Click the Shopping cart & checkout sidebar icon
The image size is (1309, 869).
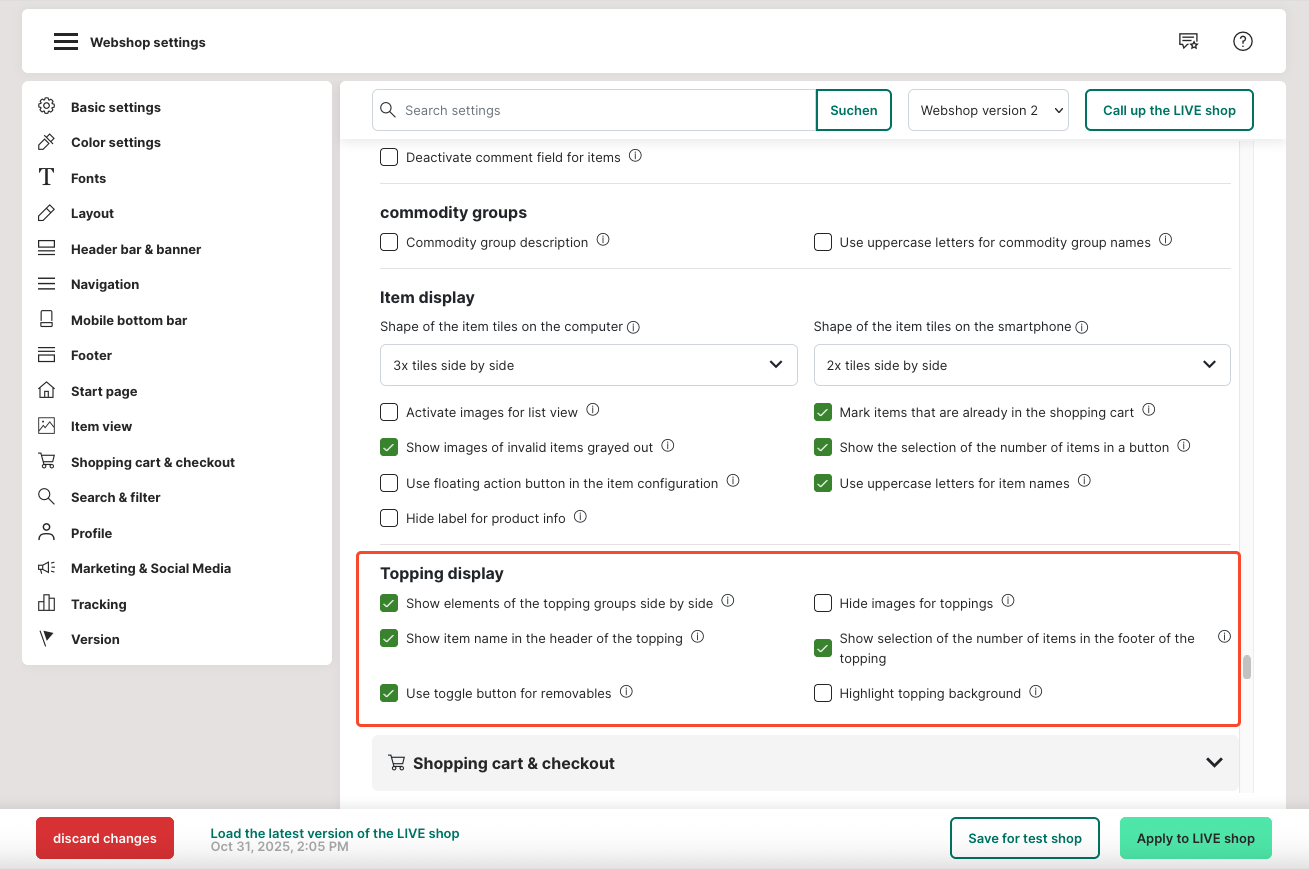coord(46,462)
